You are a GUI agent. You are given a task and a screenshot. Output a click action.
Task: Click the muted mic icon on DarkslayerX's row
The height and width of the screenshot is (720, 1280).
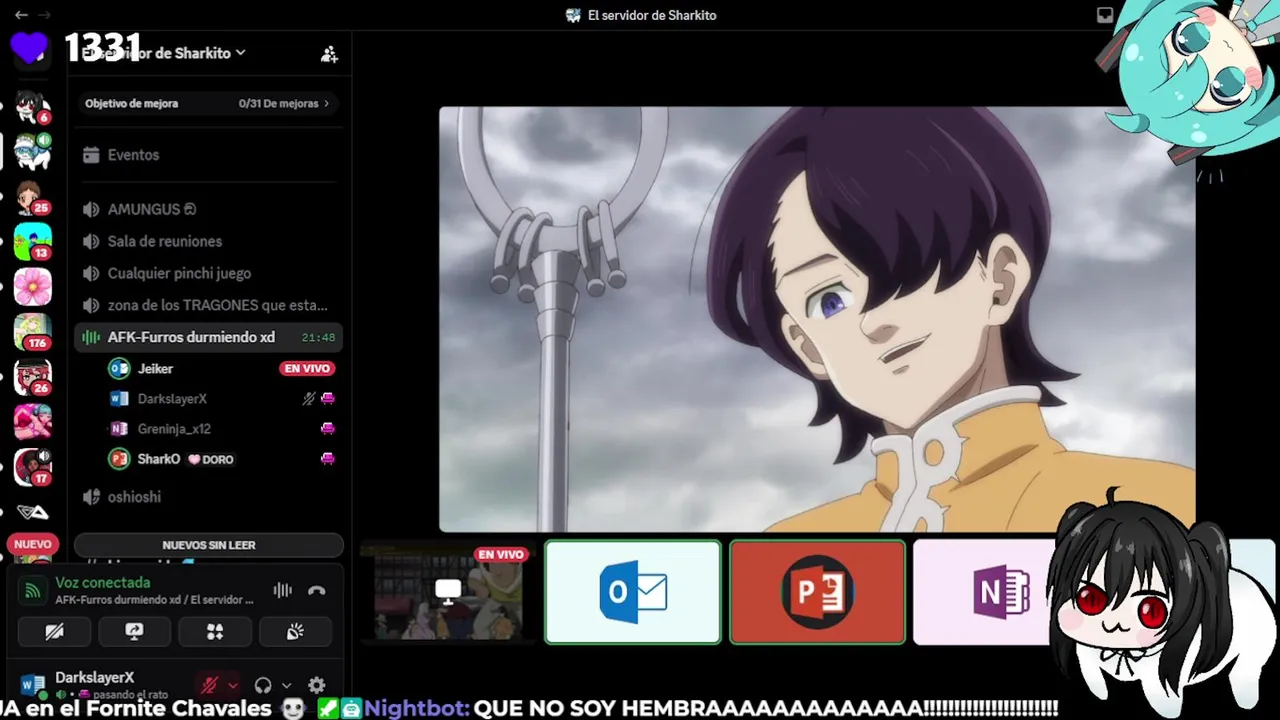coord(309,399)
